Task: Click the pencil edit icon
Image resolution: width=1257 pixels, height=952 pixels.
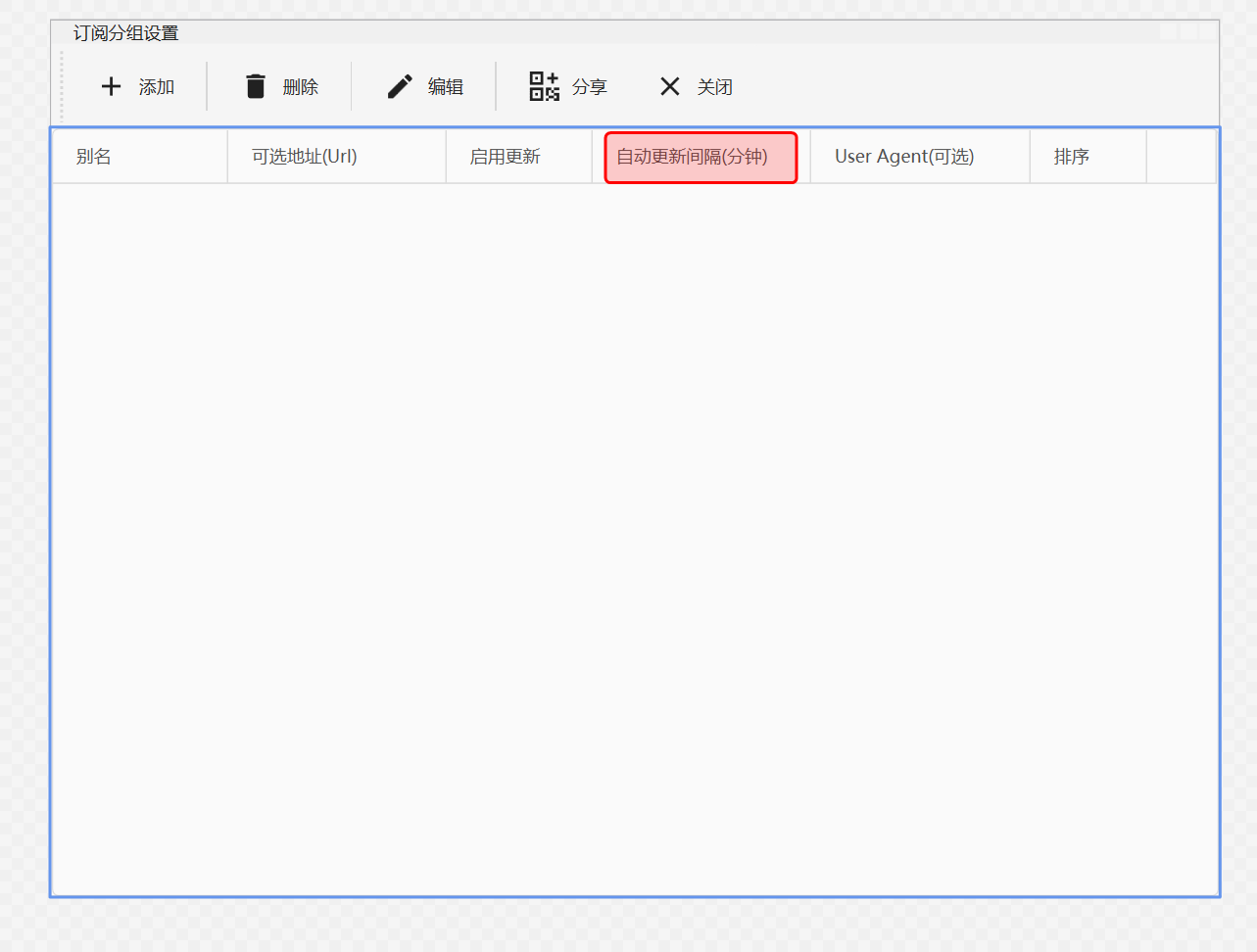Action: (x=400, y=87)
